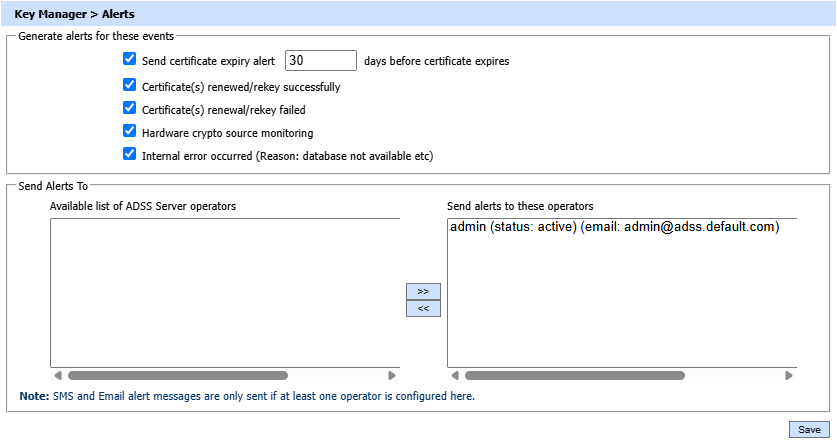Screen dimensions: 837x442
Task: Click the Key Manager > Alerts header
Action: point(75,14)
